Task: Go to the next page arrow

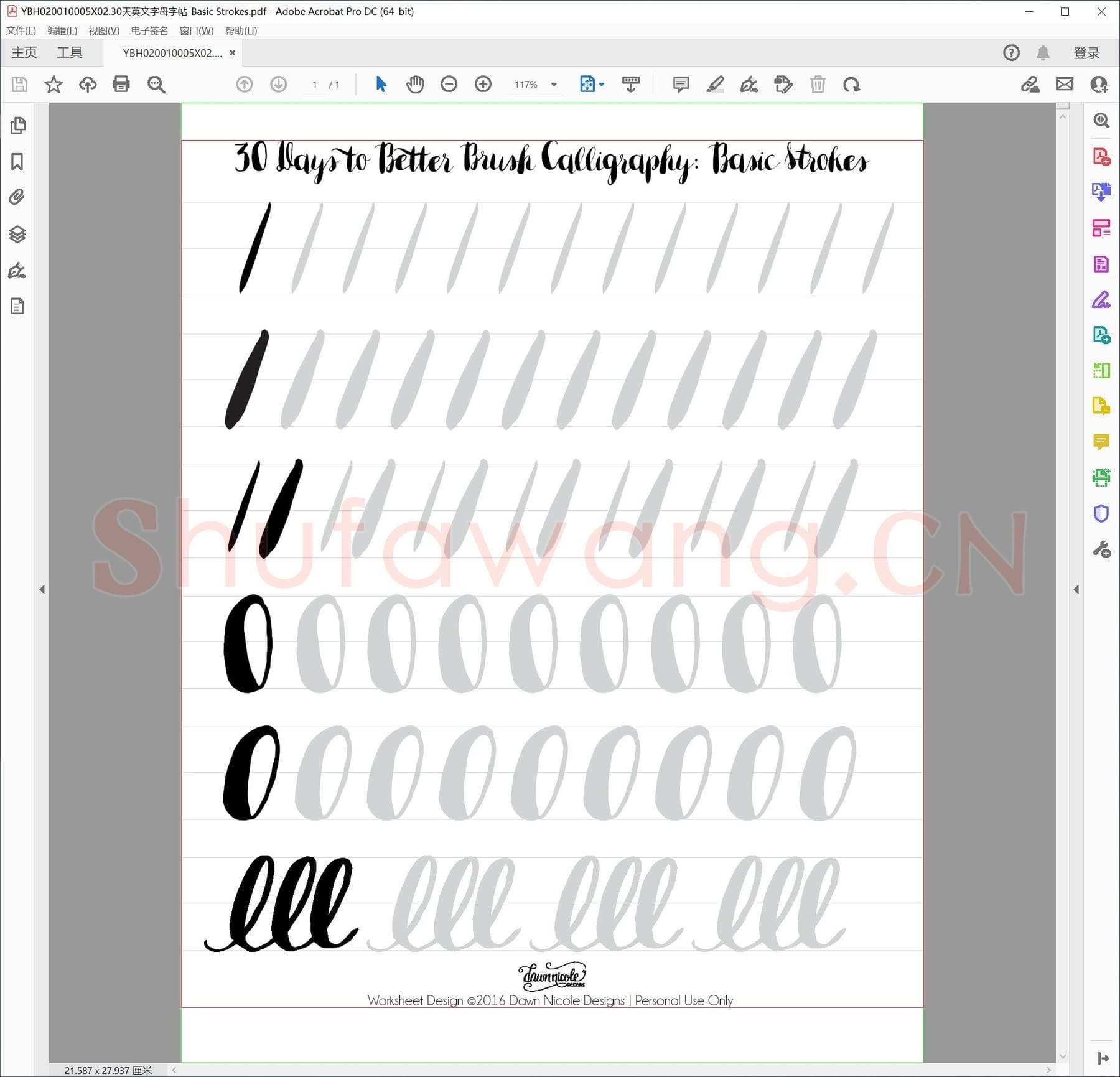Action: [279, 84]
